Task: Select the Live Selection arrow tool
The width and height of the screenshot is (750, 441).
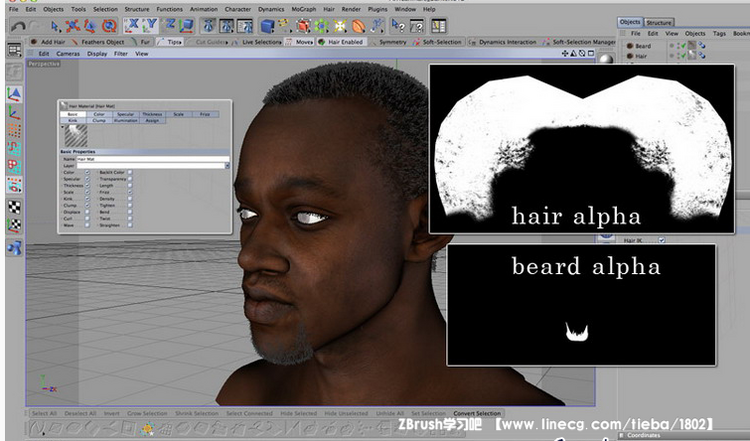Action: click(55, 26)
